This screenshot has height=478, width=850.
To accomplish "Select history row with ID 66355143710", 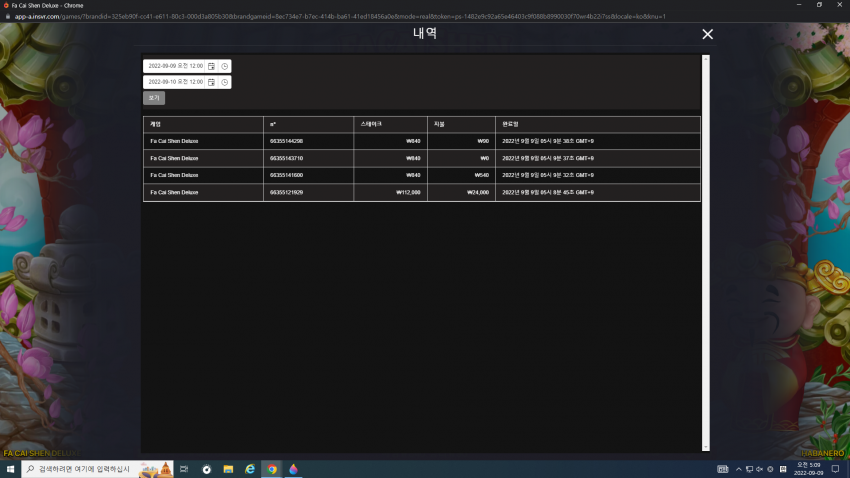I will pos(422,158).
